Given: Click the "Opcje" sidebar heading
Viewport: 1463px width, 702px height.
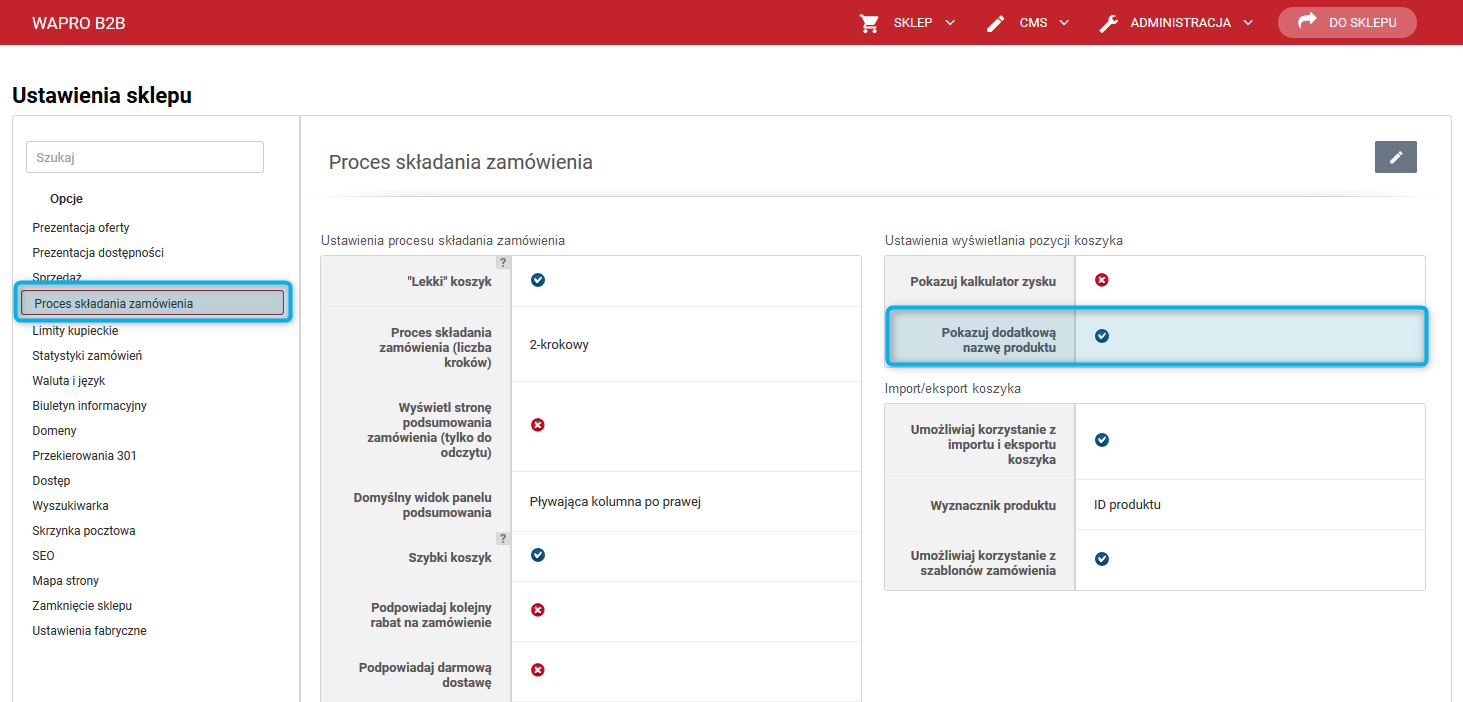Looking at the screenshot, I should click(x=66, y=199).
